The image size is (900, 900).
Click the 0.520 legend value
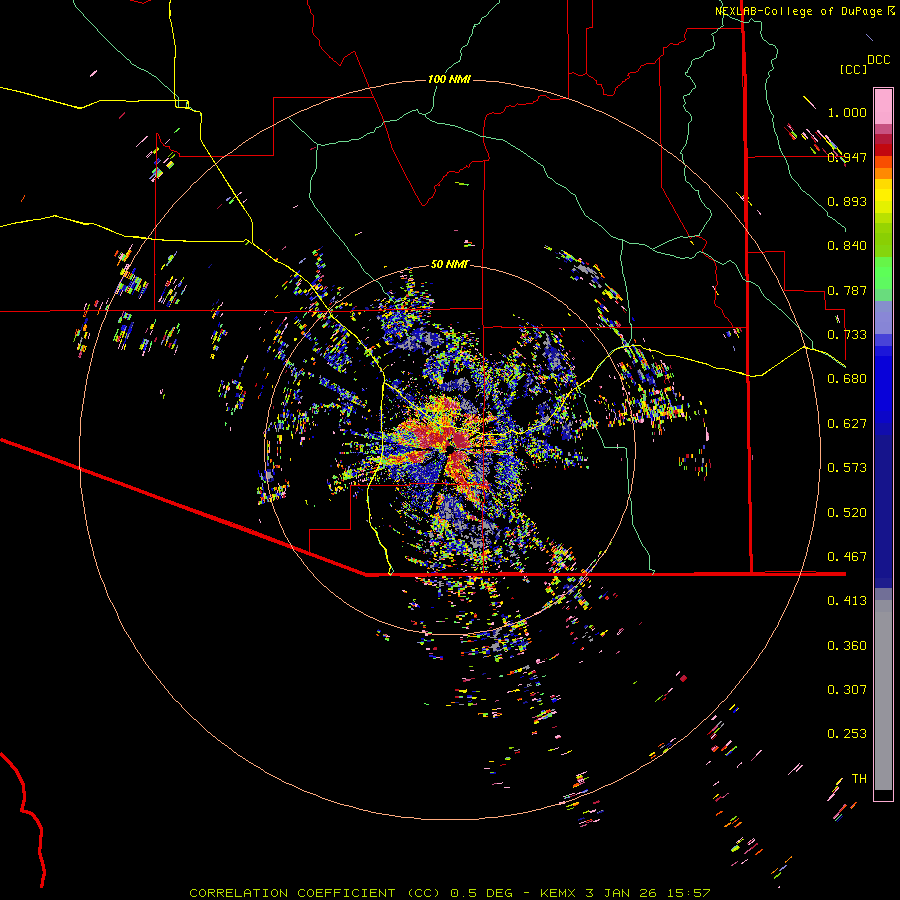click(x=847, y=513)
